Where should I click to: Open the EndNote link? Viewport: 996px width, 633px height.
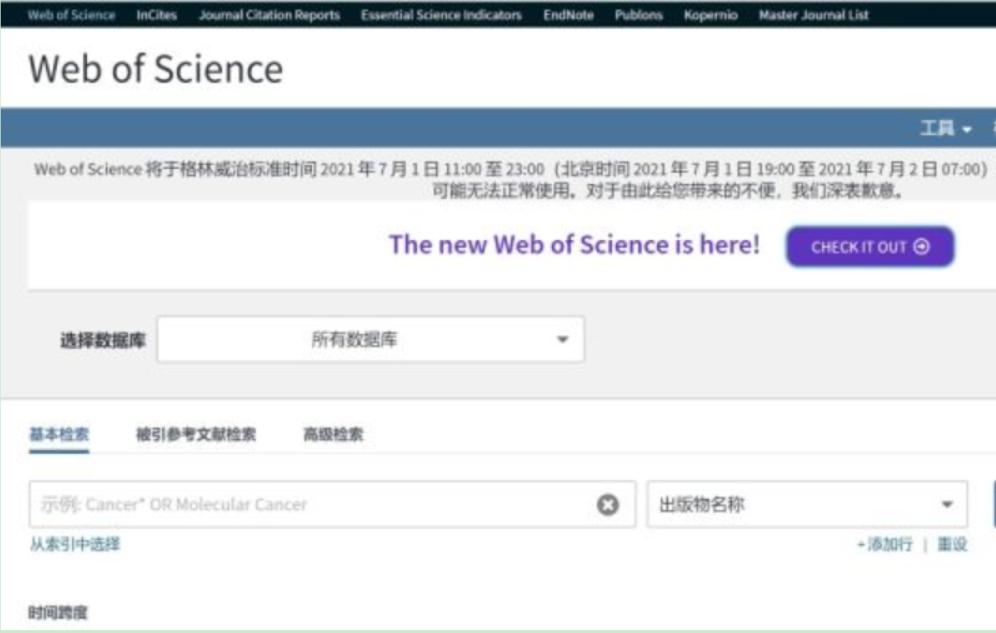(x=568, y=15)
